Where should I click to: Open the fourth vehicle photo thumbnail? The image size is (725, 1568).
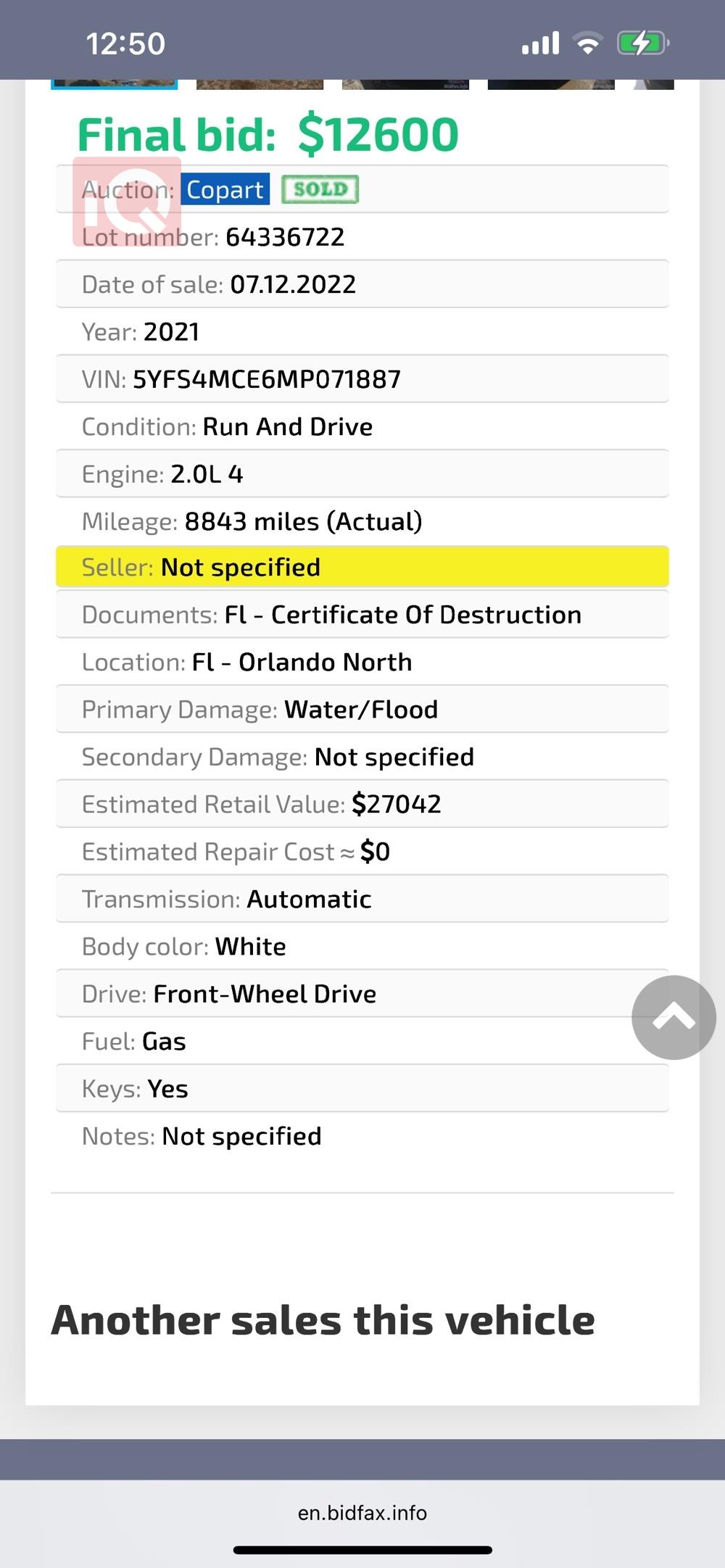[551, 84]
